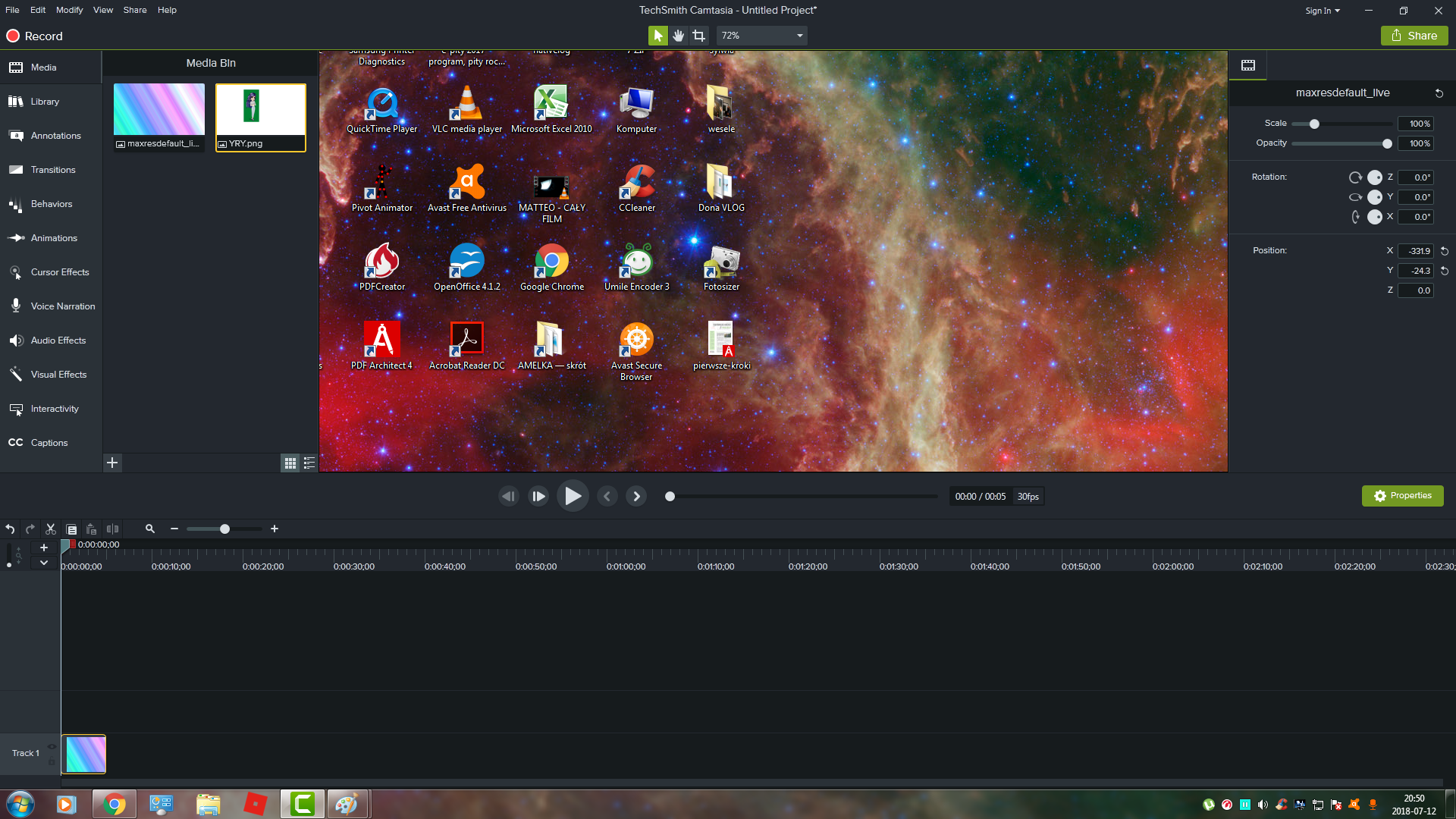This screenshot has height=819, width=1456.
Task: Select the Crop mode tool
Action: (x=698, y=36)
